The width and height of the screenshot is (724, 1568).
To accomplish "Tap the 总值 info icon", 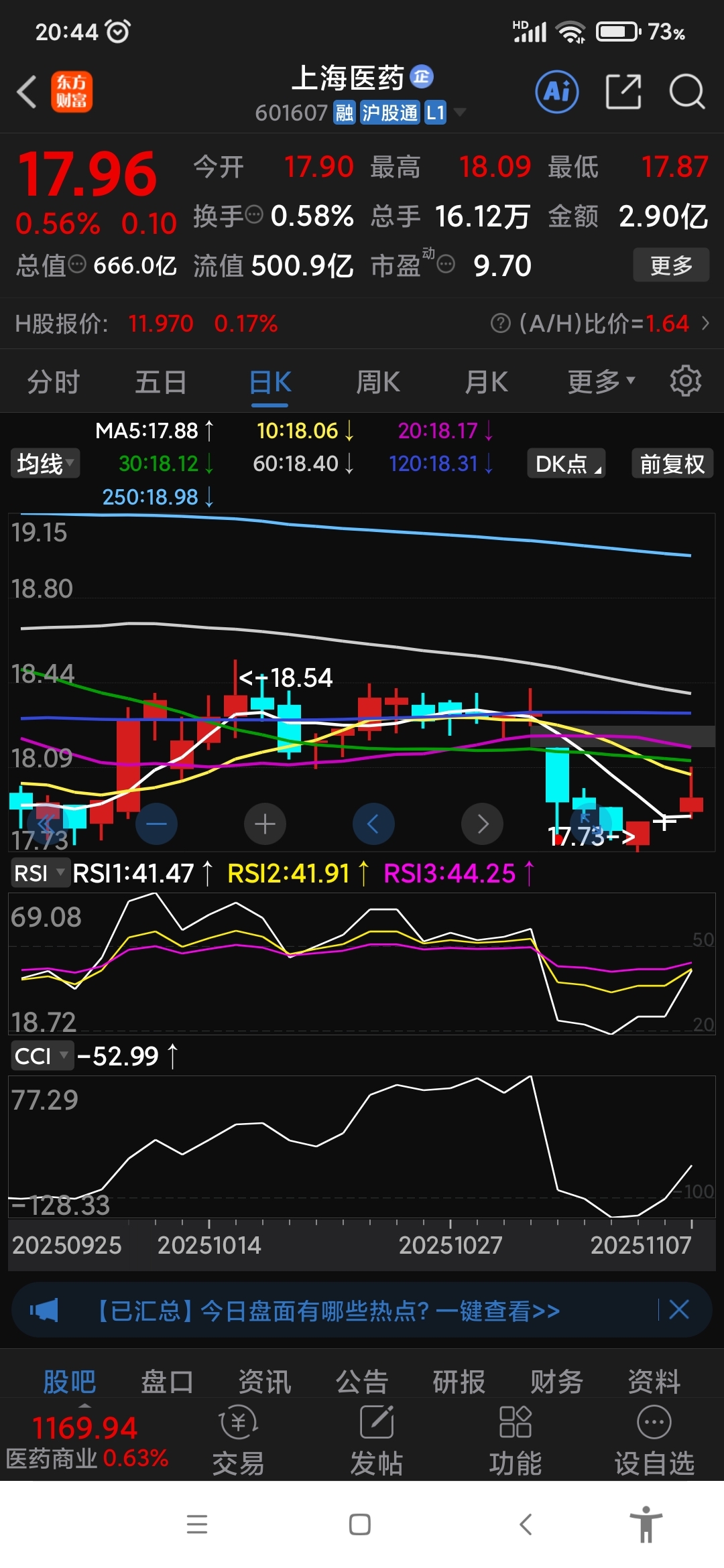I will point(77,264).
